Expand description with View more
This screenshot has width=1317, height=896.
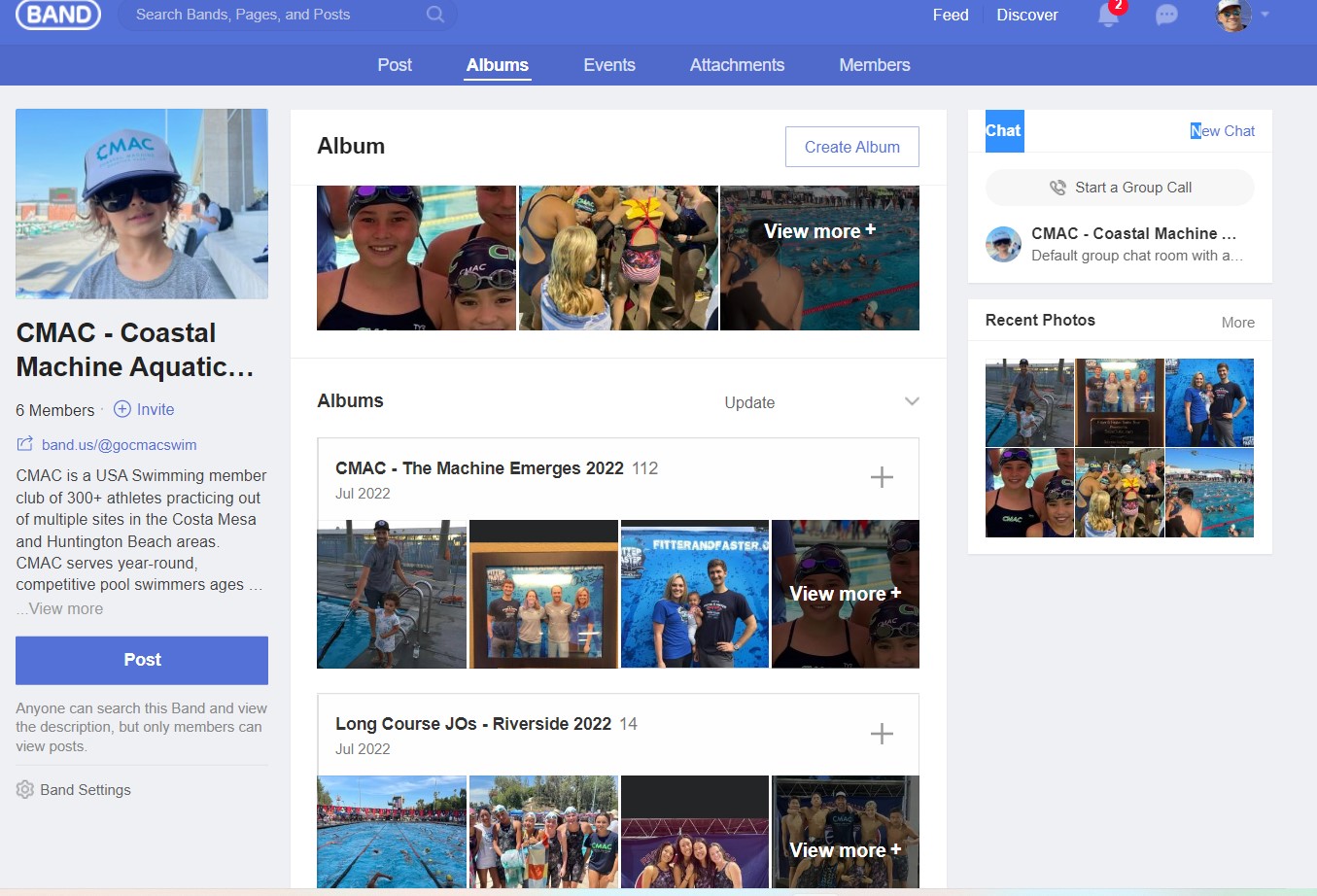click(65, 609)
